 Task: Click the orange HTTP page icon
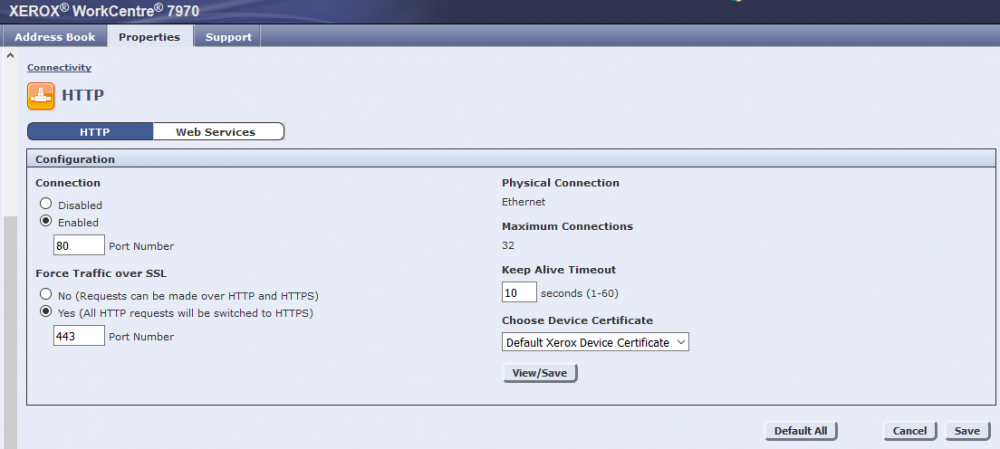coord(41,96)
